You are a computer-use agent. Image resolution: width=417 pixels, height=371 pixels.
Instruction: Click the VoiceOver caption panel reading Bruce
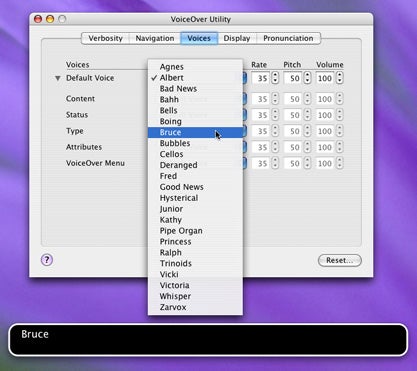coord(208,340)
